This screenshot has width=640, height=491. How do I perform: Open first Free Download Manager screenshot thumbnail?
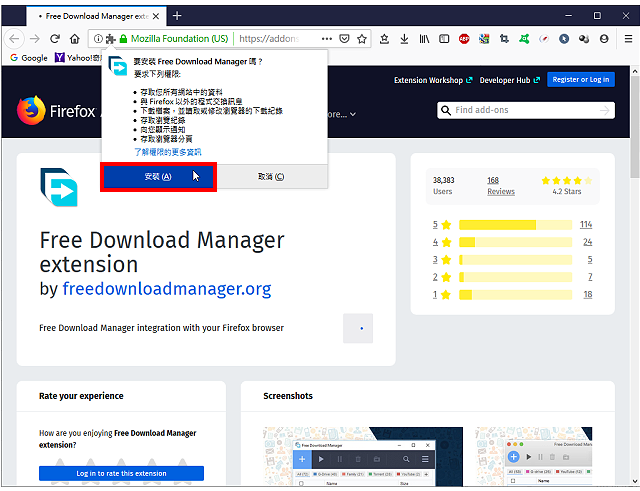pos(363,456)
